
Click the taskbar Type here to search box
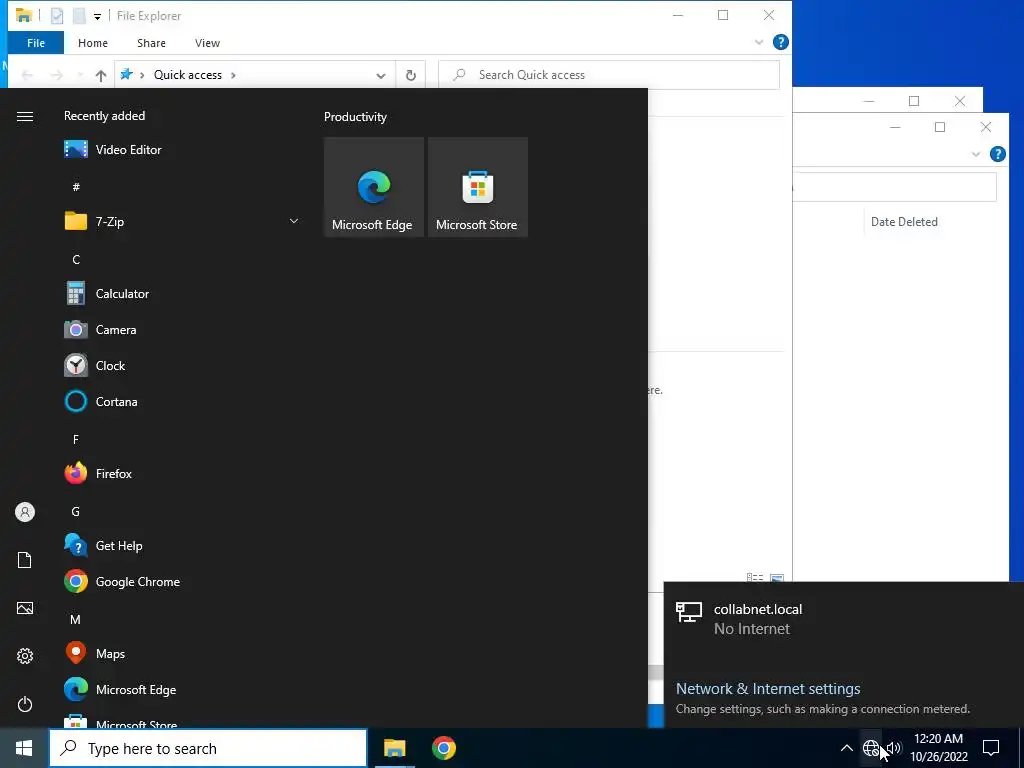point(208,748)
